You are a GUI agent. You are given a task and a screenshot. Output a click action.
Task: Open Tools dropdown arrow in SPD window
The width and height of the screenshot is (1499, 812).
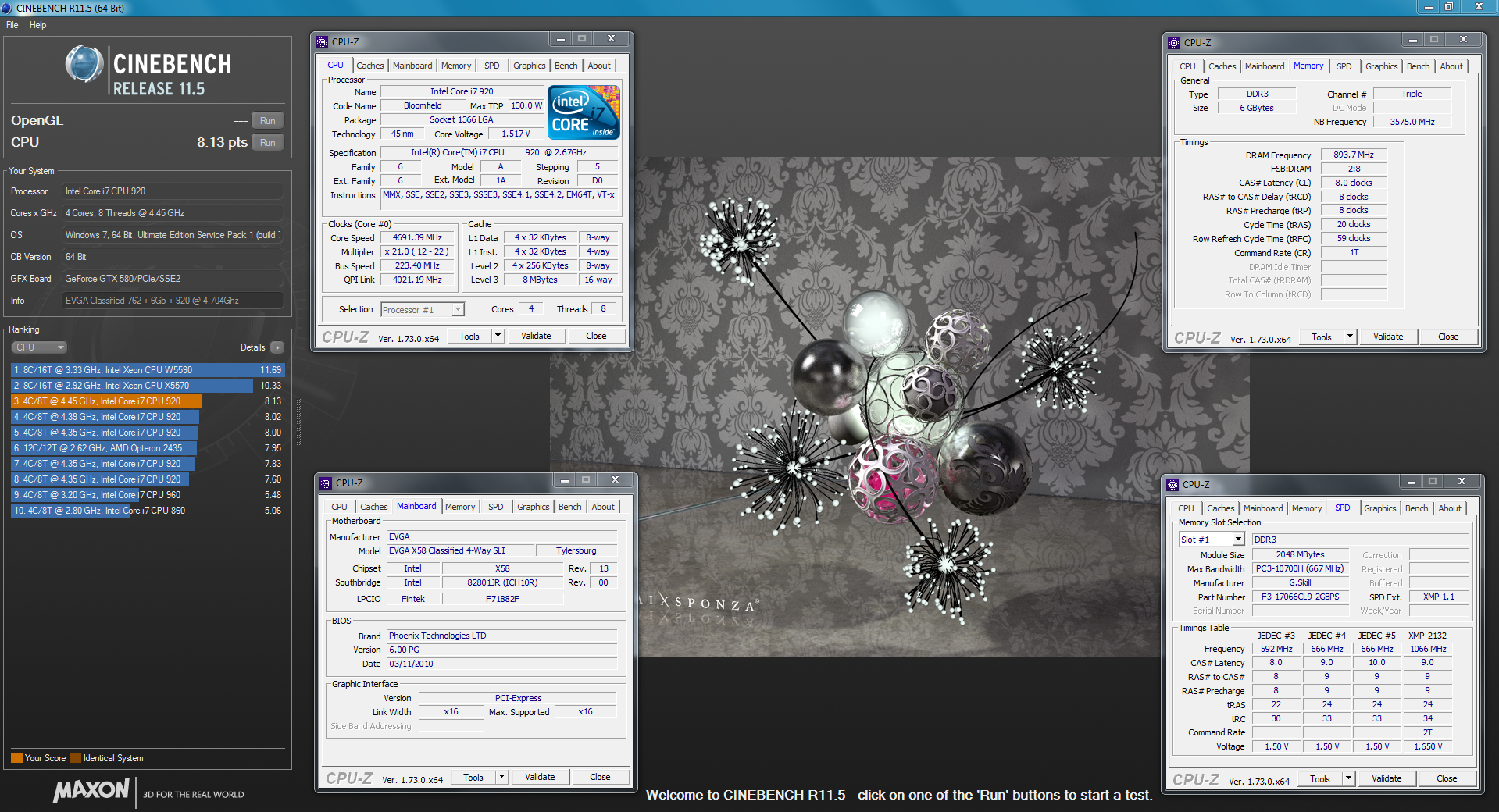pos(1348,778)
